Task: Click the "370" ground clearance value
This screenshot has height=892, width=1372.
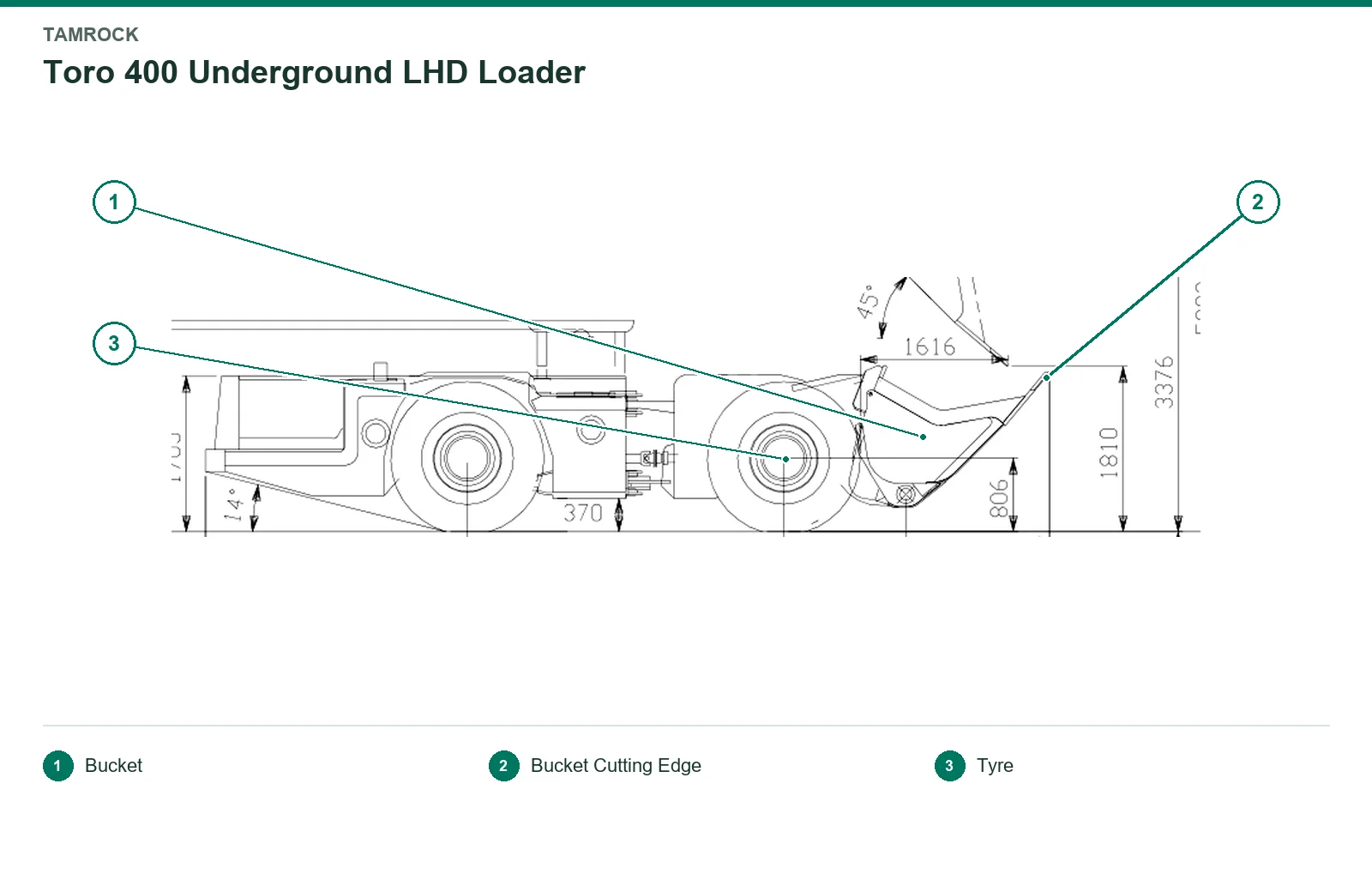Action: 583,513
